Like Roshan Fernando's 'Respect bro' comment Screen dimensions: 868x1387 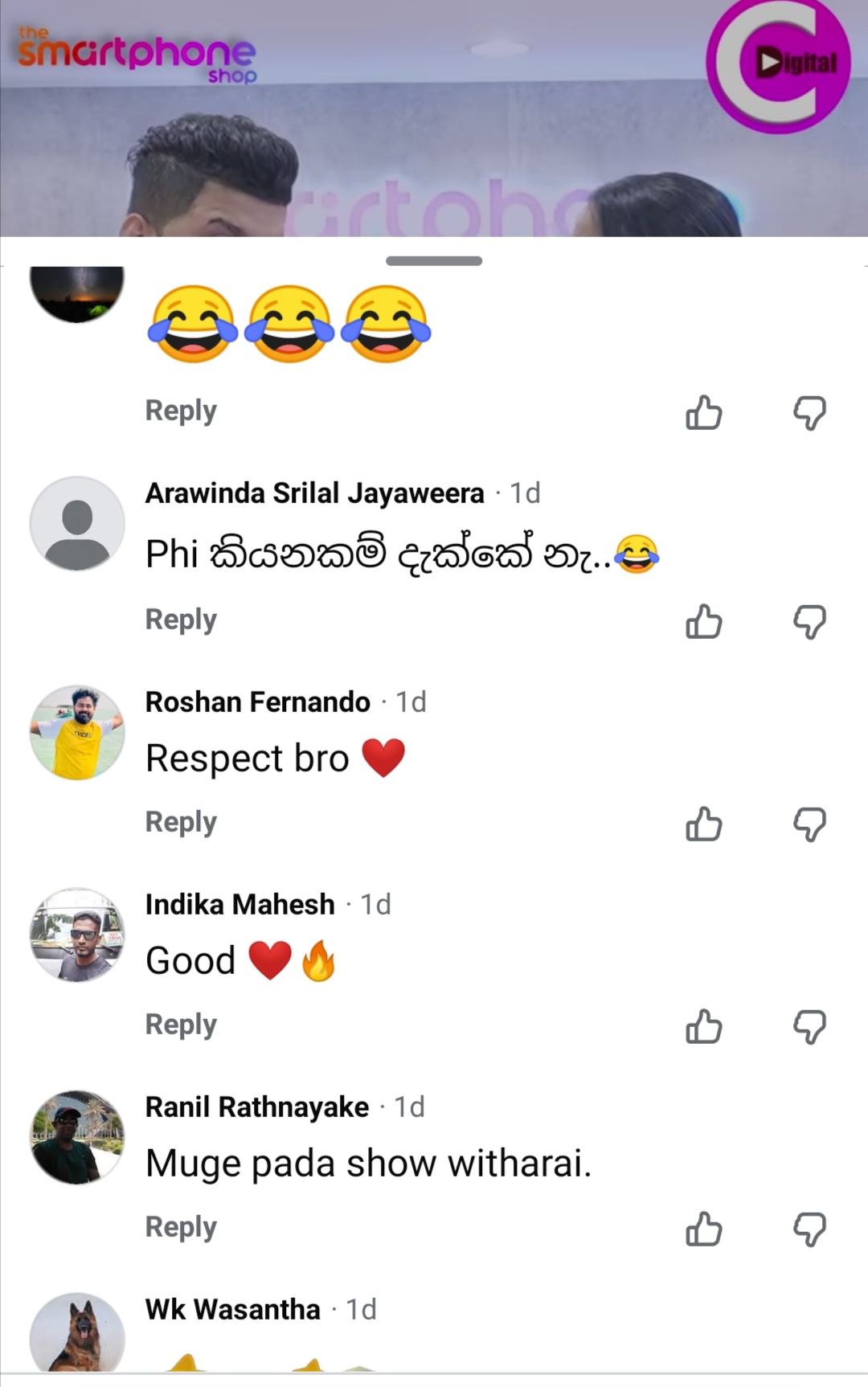704,824
